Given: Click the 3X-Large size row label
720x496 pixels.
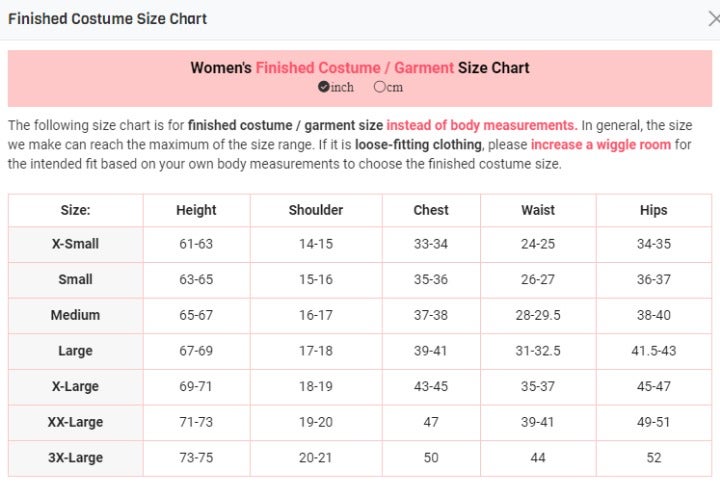Looking at the screenshot, I should (75, 457).
